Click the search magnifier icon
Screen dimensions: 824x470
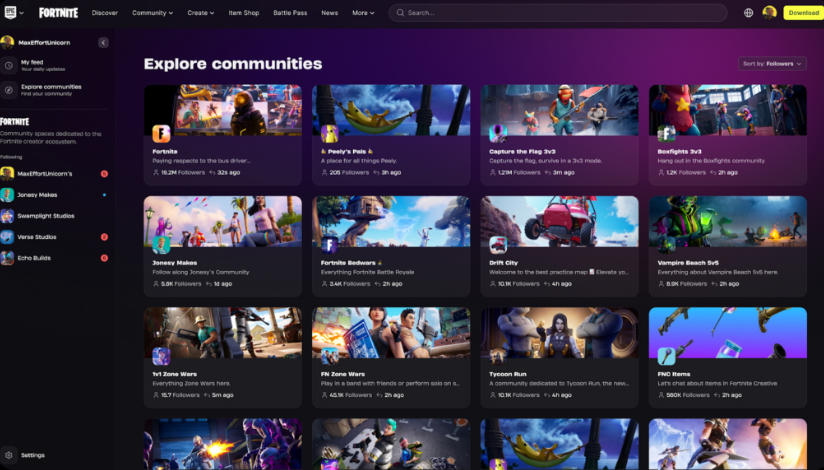click(x=400, y=13)
